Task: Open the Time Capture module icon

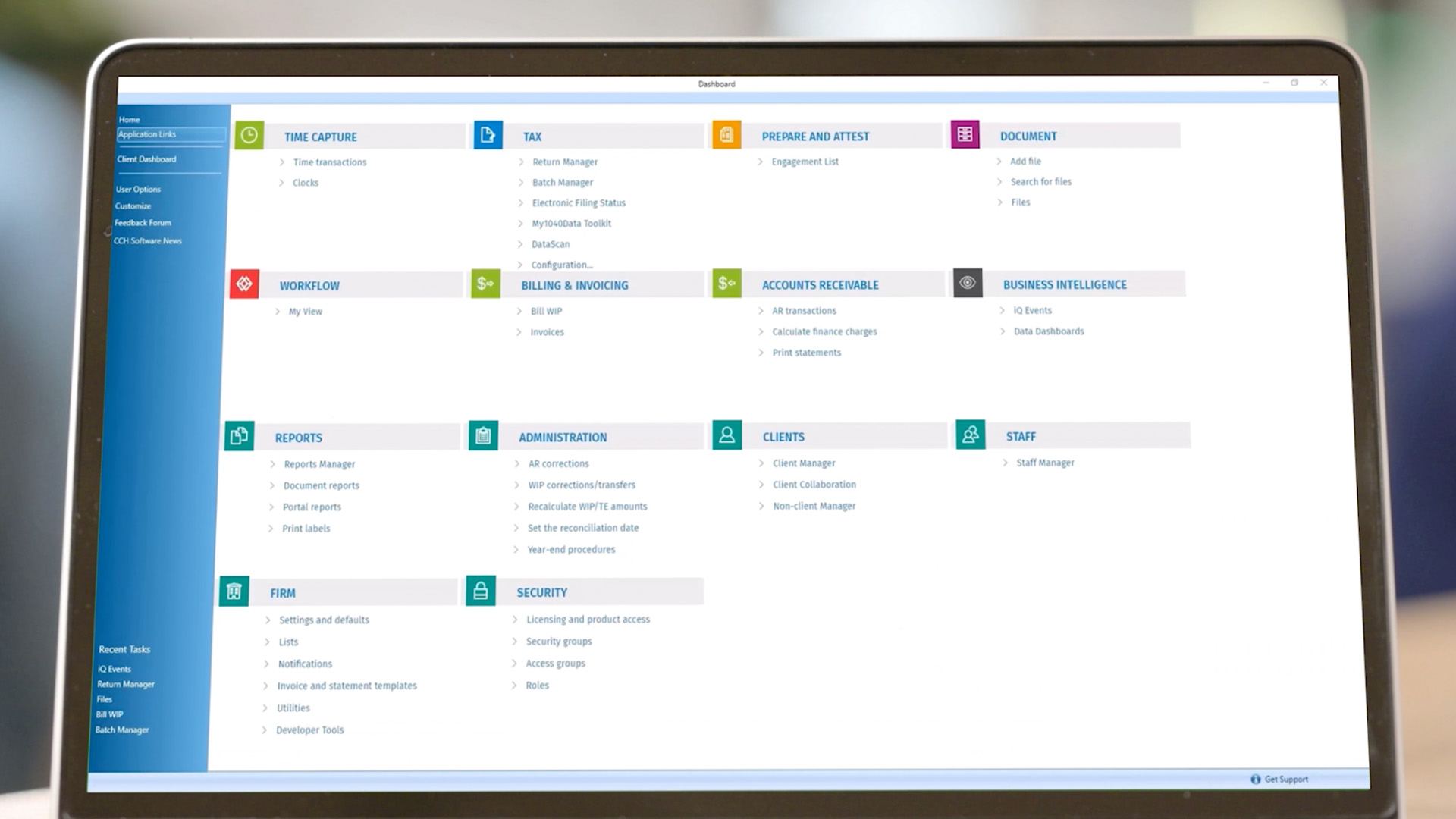Action: pos(247,134)
